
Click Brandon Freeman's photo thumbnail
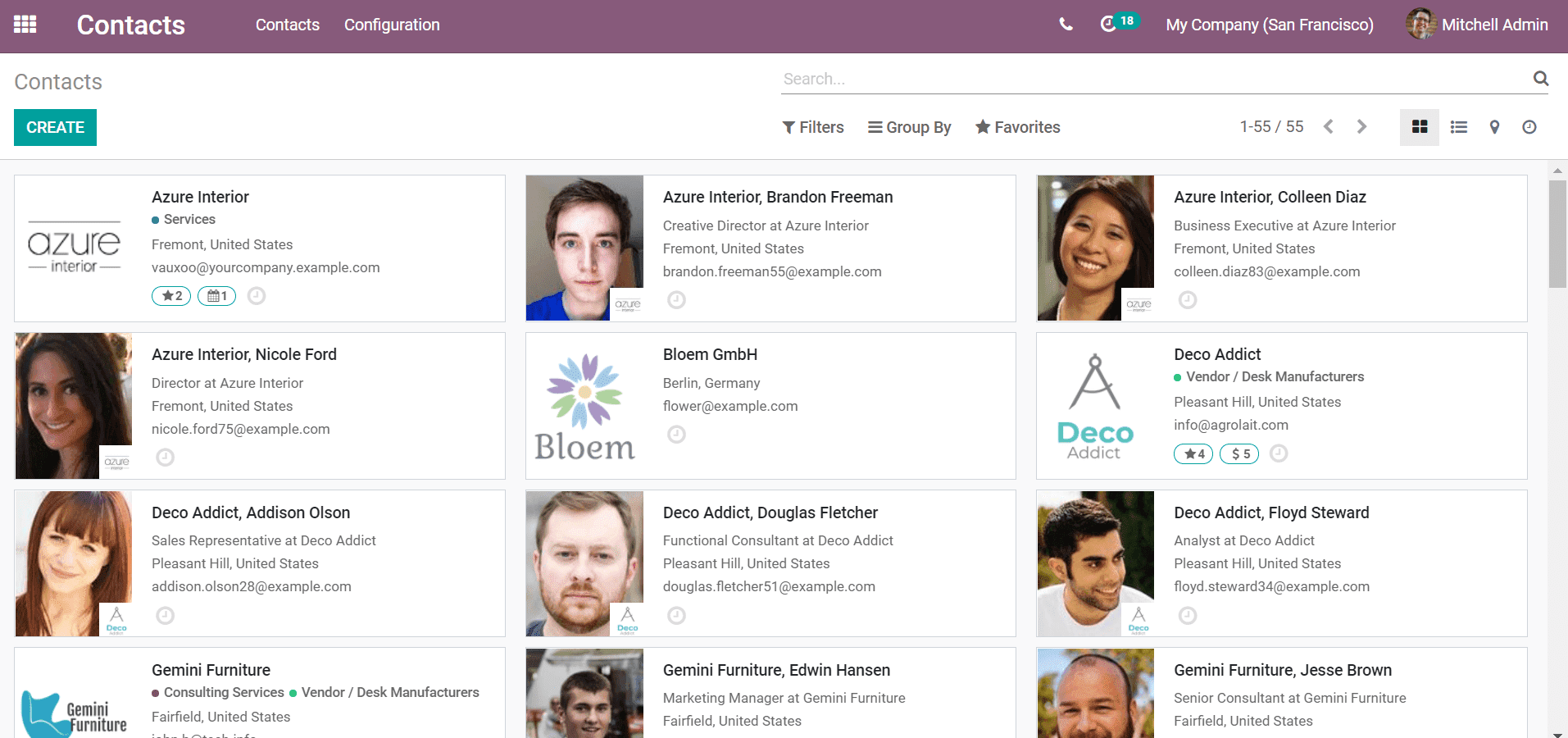pos(584,248)
